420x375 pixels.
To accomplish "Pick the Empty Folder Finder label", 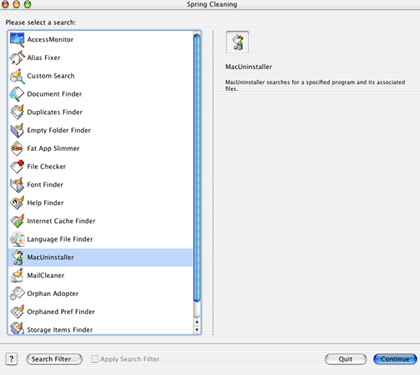I will pyautogui.click(x=59, y=130).
